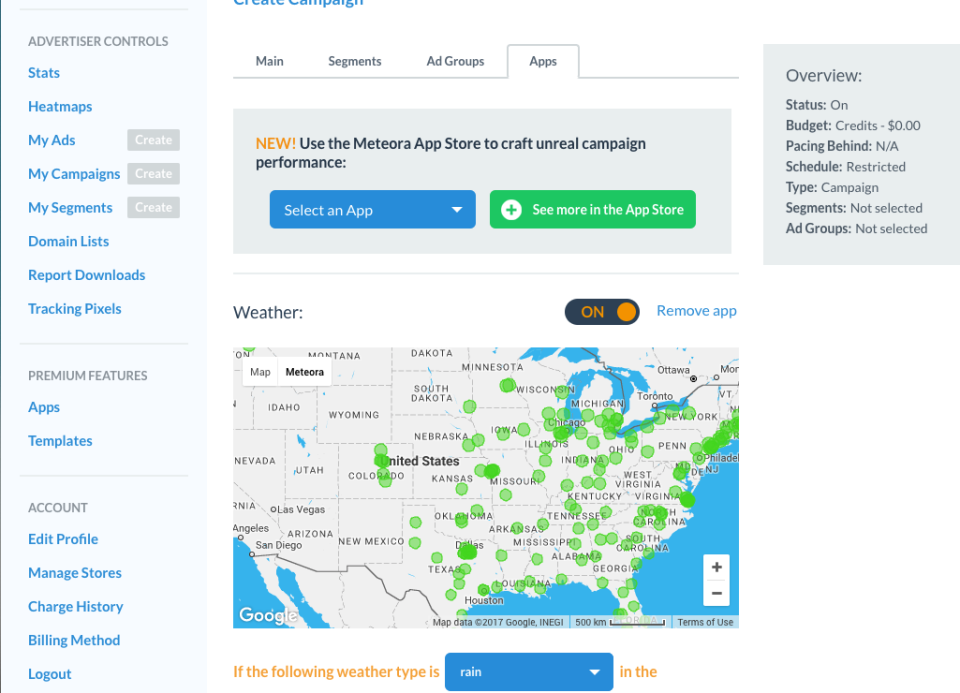Open Billing Method
This screenshot has height=693, width=960.
[74, 640]
